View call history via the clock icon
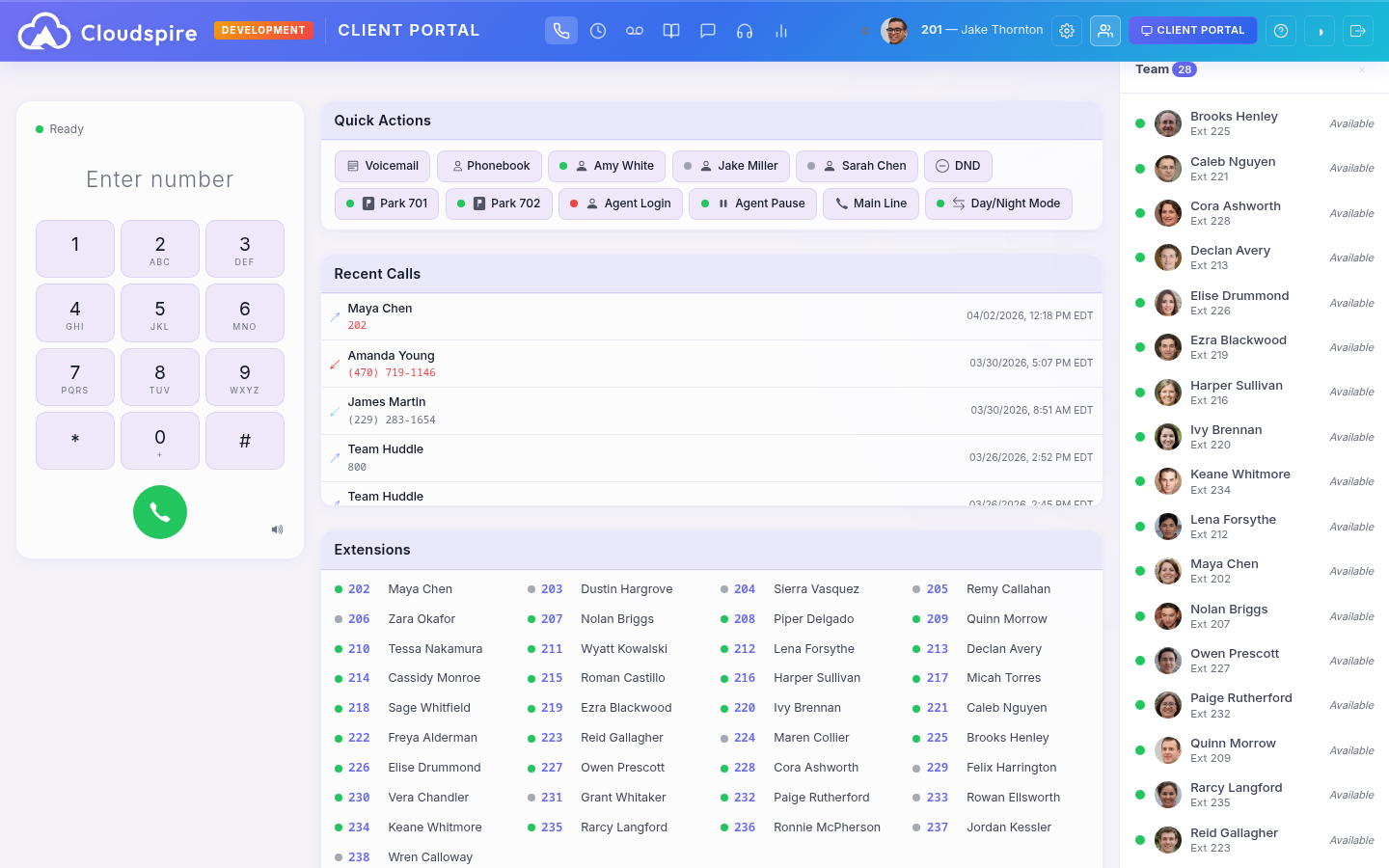1389x868 pixels. tap(598, 30)
